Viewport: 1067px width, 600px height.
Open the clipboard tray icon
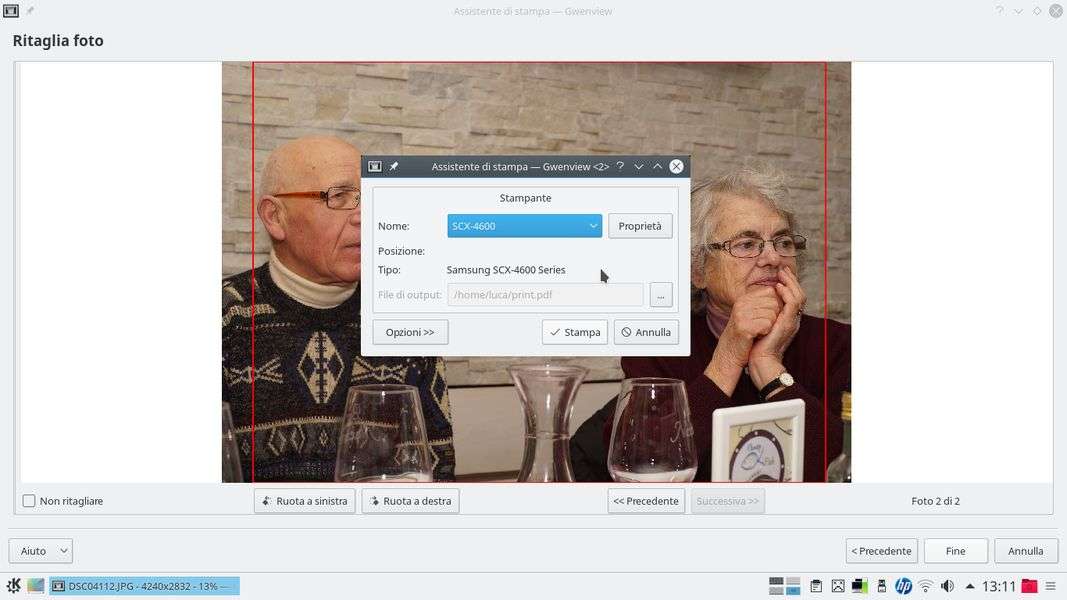tap(816, 586)
